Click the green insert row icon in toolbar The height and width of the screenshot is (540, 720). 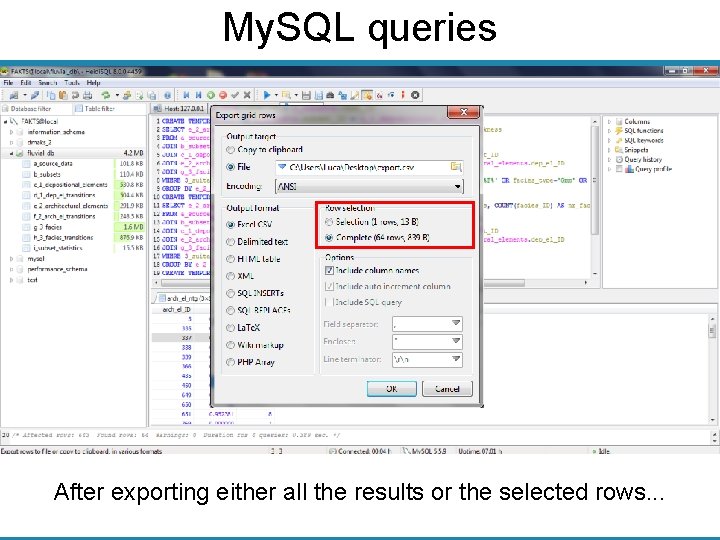[x=211, y=95]
